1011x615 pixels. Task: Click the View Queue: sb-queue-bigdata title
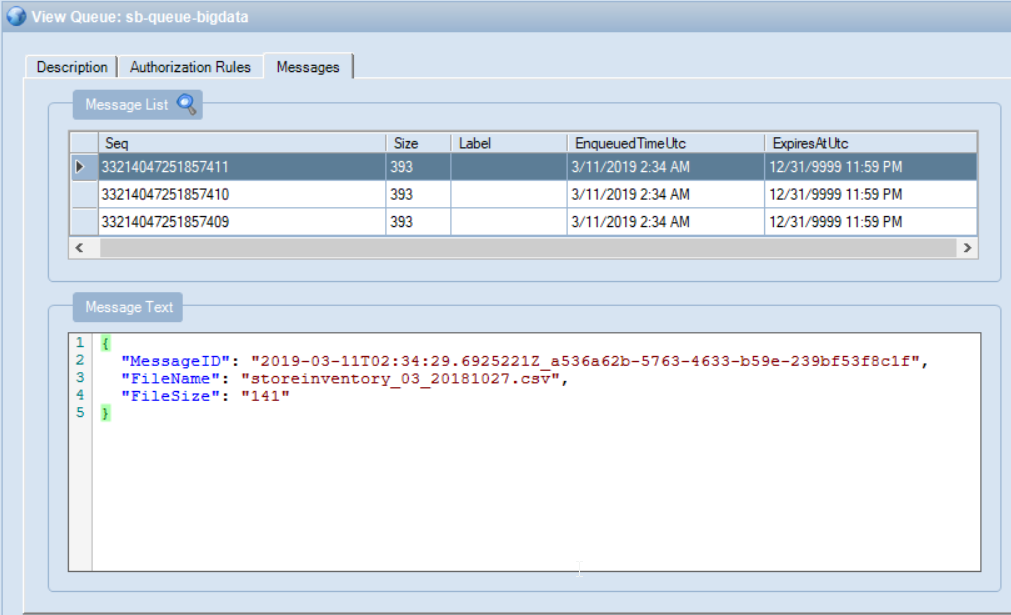tap(140, 17)
